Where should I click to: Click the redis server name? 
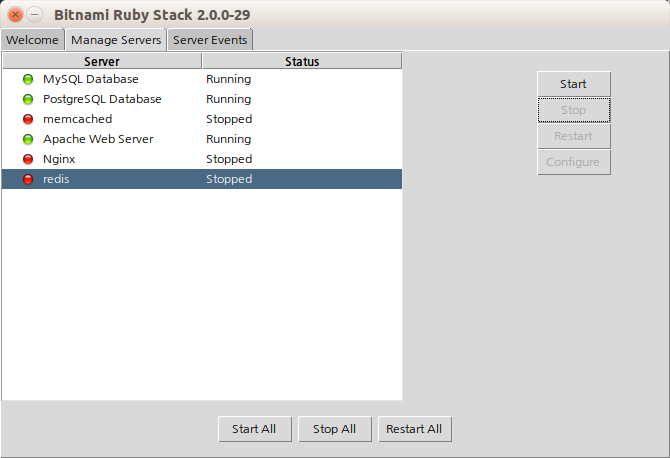[x=56, y=179]
